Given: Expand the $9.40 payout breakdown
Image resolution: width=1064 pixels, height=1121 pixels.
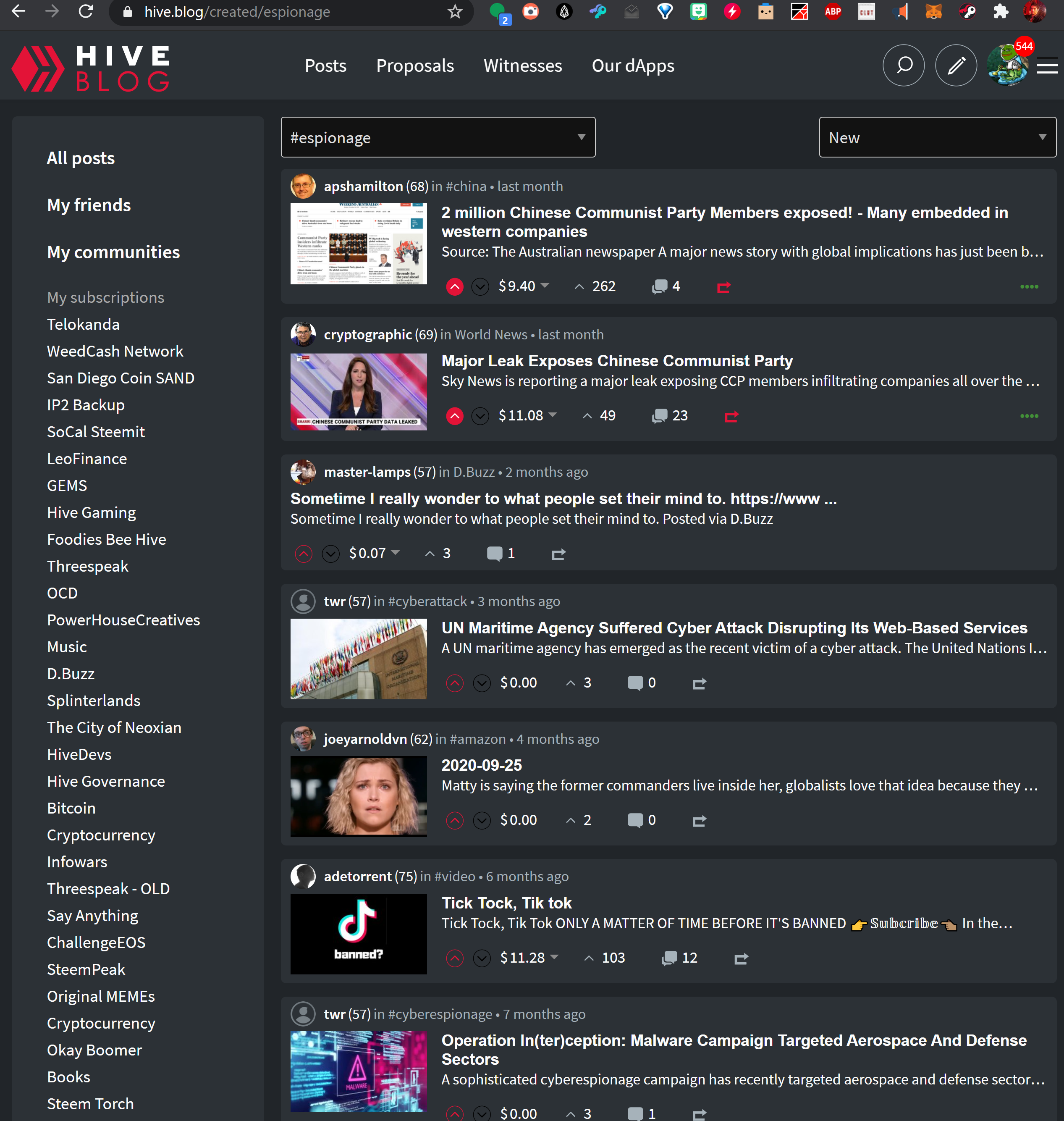Looking at the screenshot, I should tap(544, 286).
